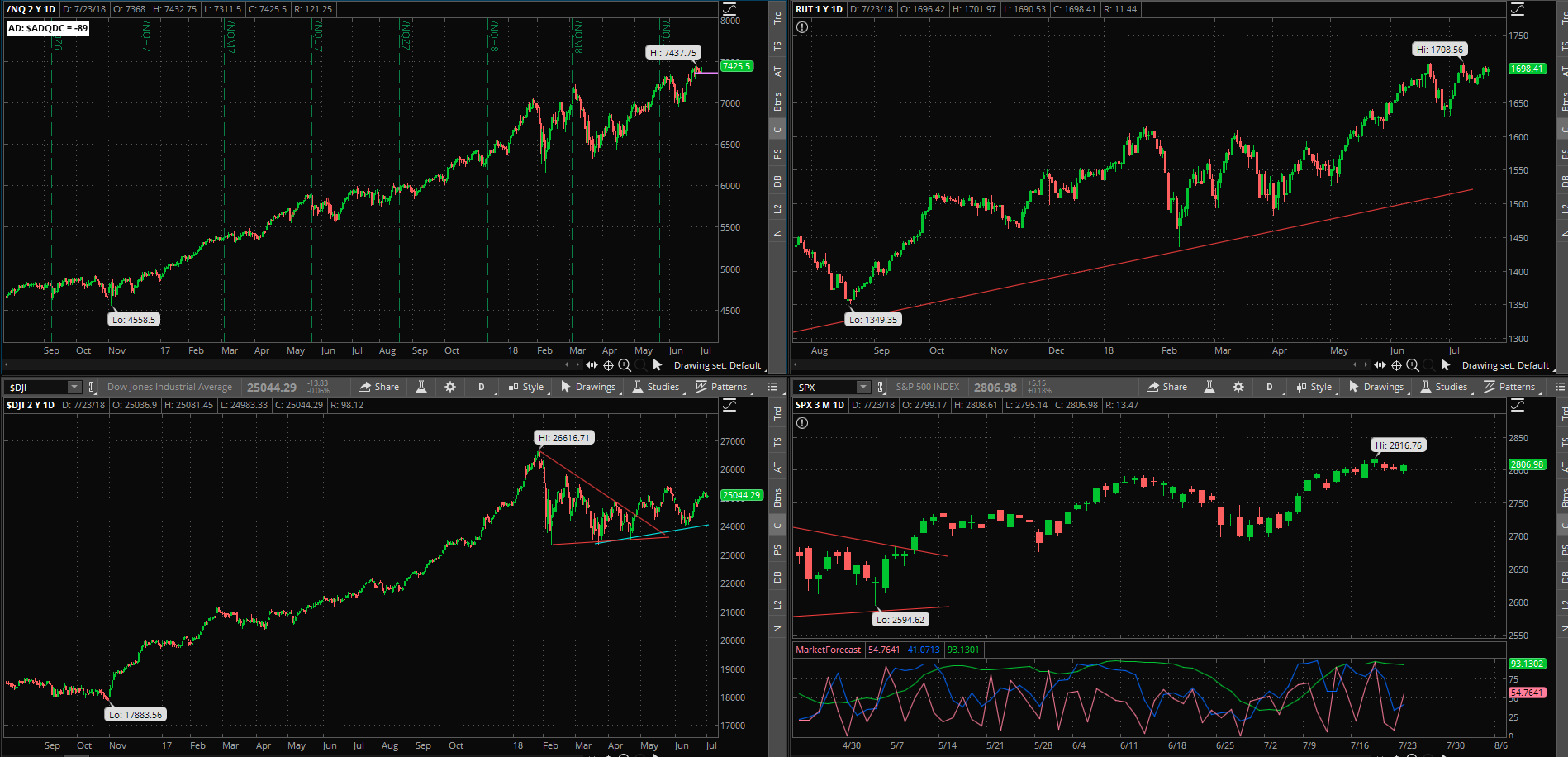Click the AD: $ADQDC = -89 label

[x=47, y=28]
